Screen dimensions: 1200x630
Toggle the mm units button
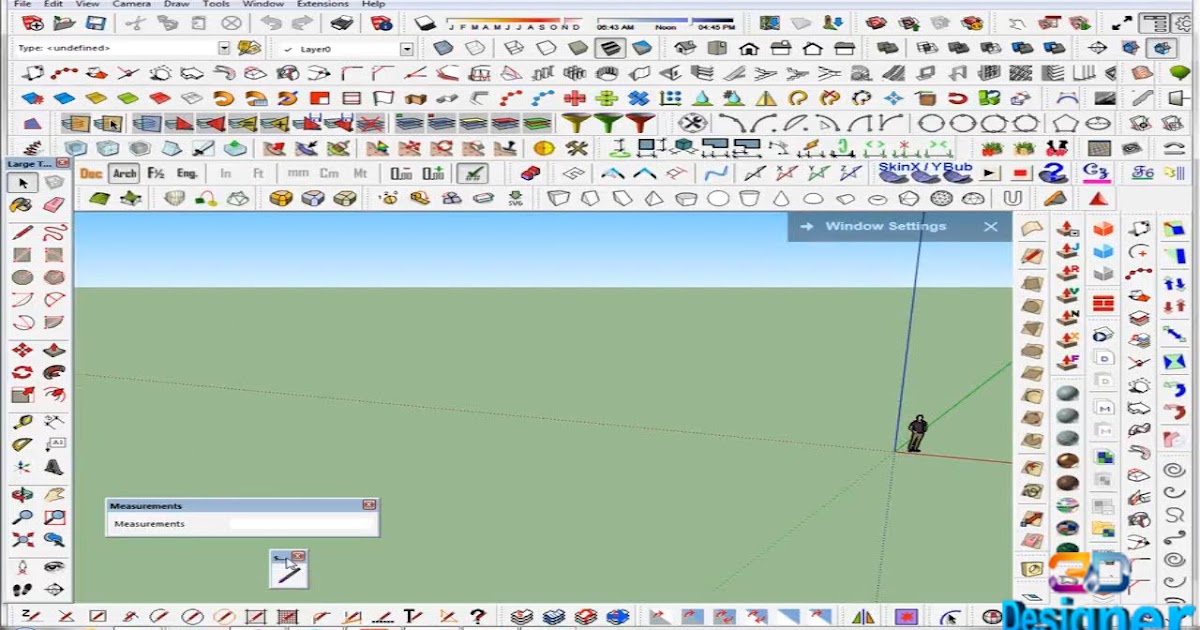[298, 174]
